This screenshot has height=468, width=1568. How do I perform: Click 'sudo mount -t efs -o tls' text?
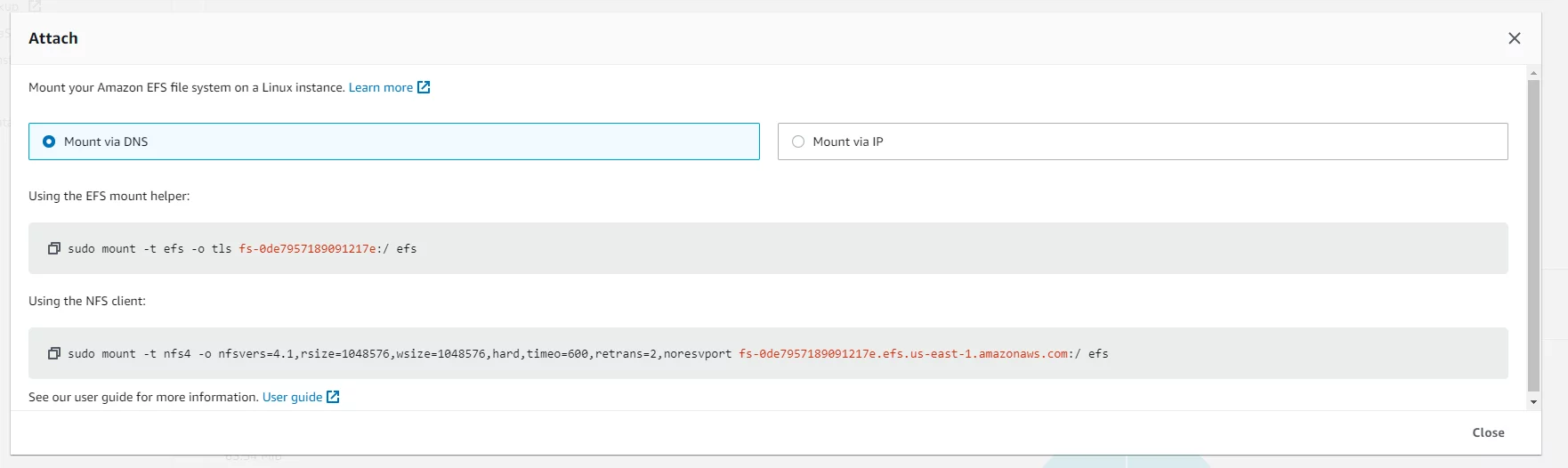pos(150,249)
